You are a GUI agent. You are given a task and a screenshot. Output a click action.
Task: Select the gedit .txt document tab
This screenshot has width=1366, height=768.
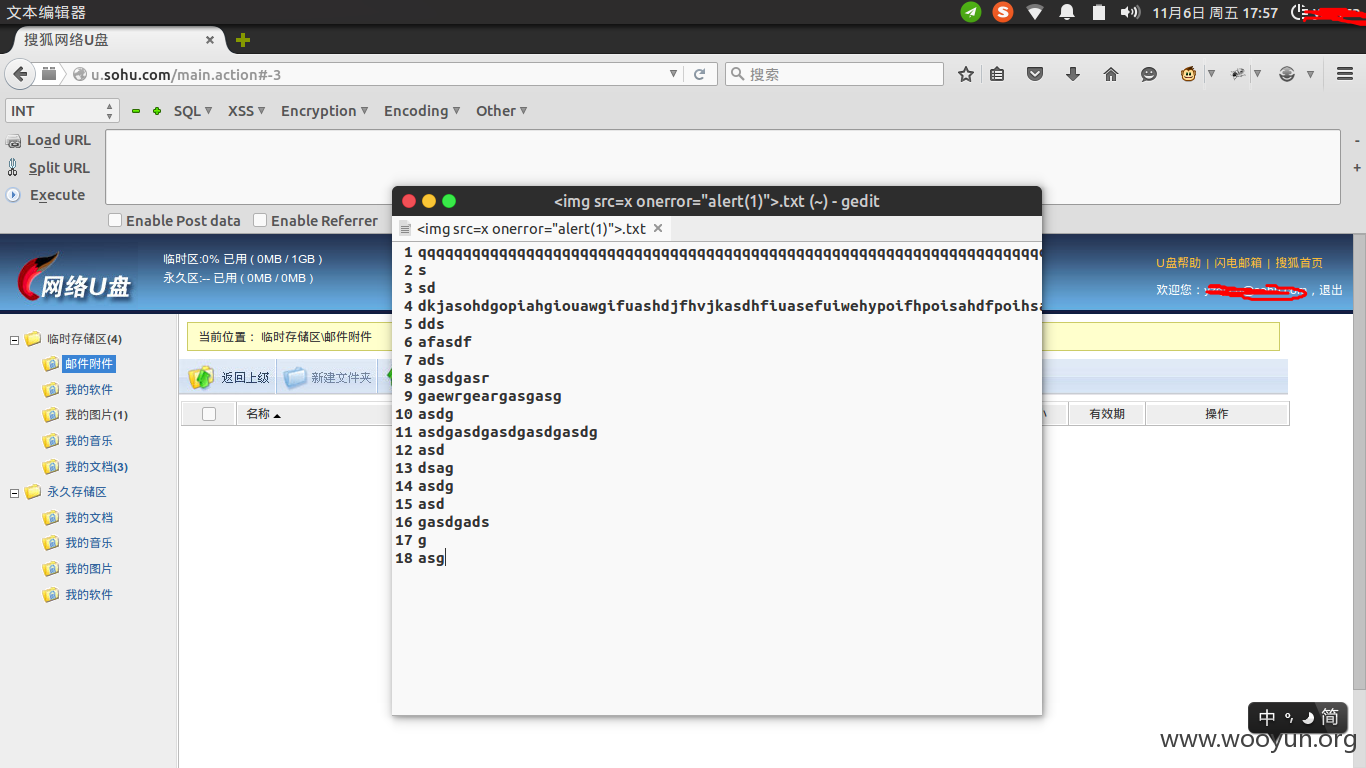tap(532, 228)
